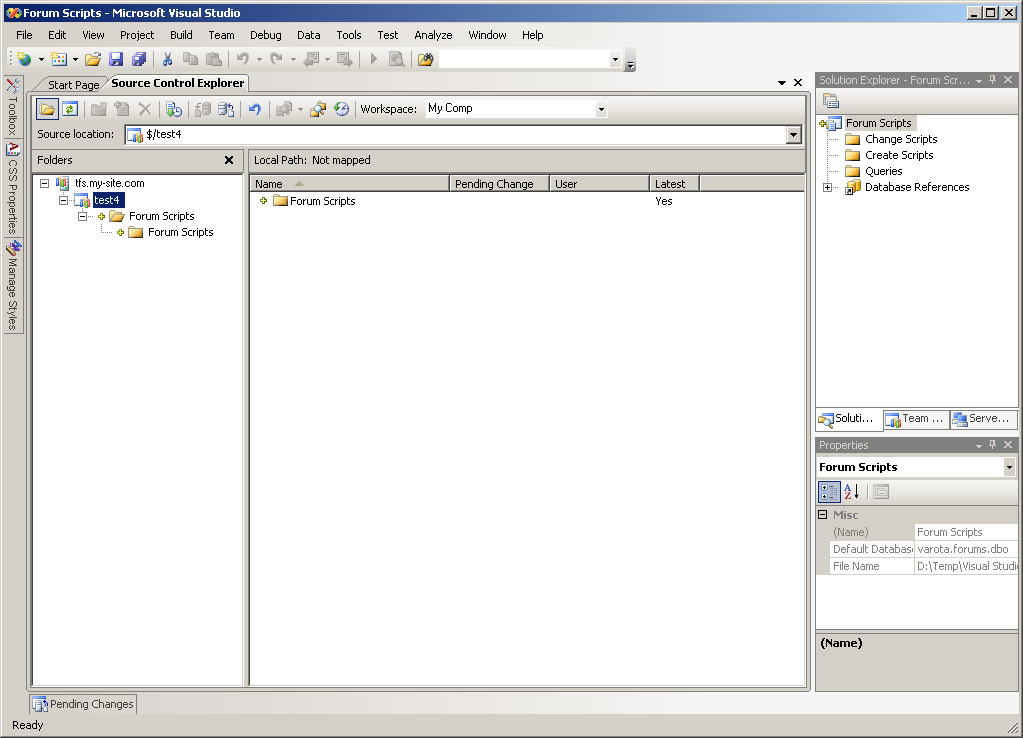Select Change Scripts folder in Solution Explorer
The width and height of the screenshot is (1023, 738).
click(x=901, y=139)
